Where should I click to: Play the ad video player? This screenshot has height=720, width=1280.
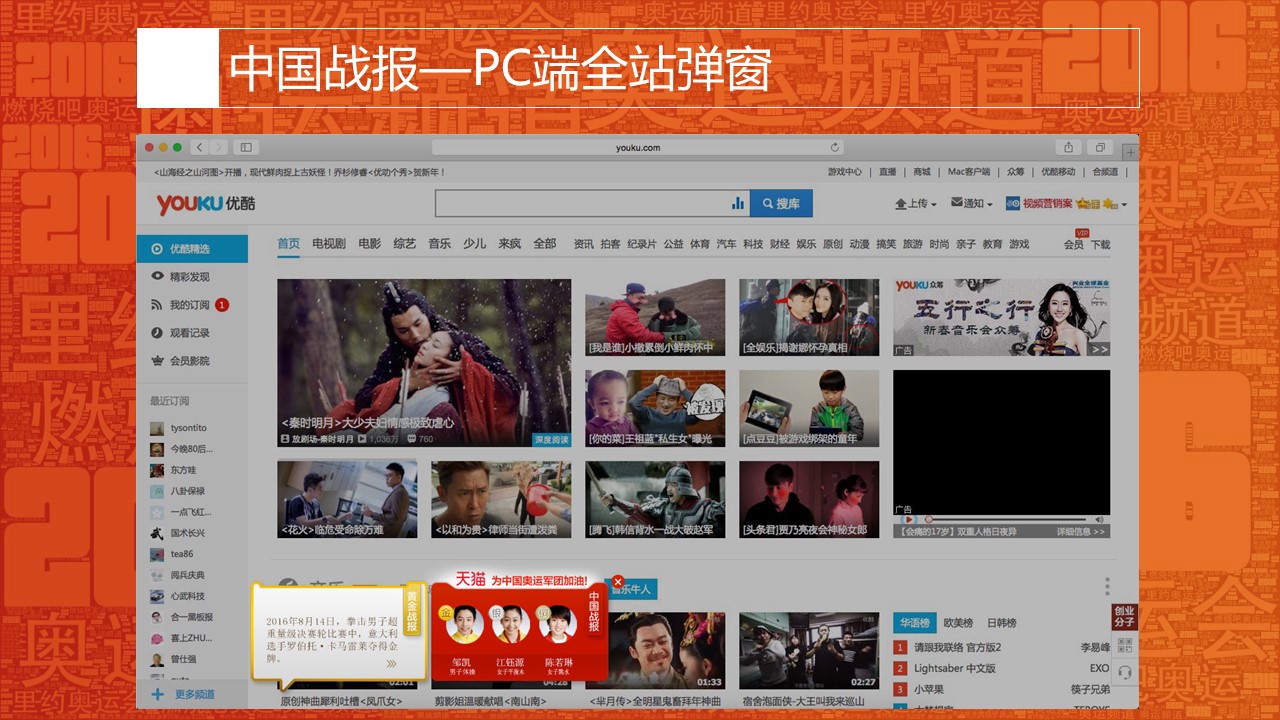(x=908, y=520)
